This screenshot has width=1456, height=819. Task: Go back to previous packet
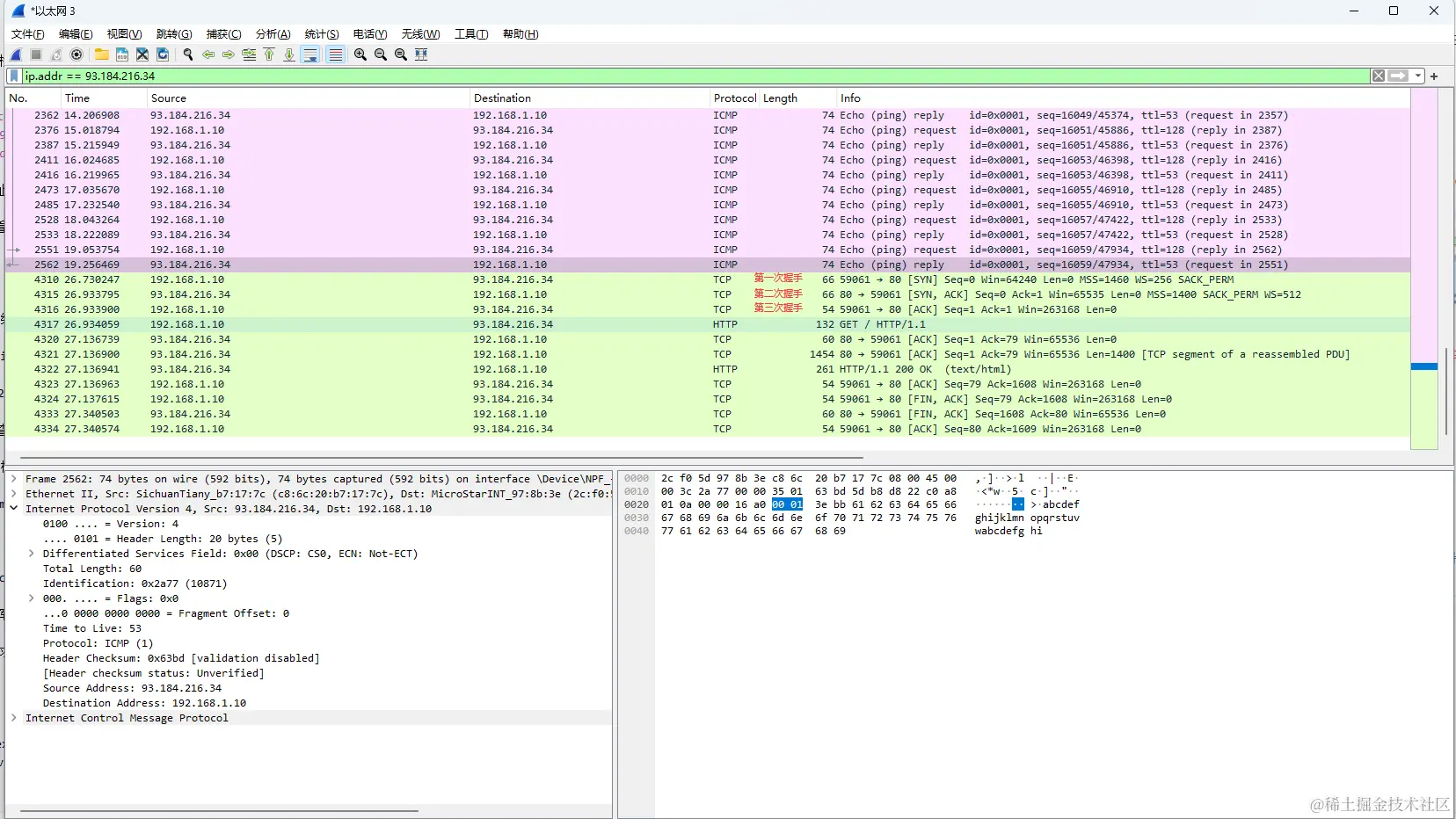pyautogui.click(x=208, y=54)
